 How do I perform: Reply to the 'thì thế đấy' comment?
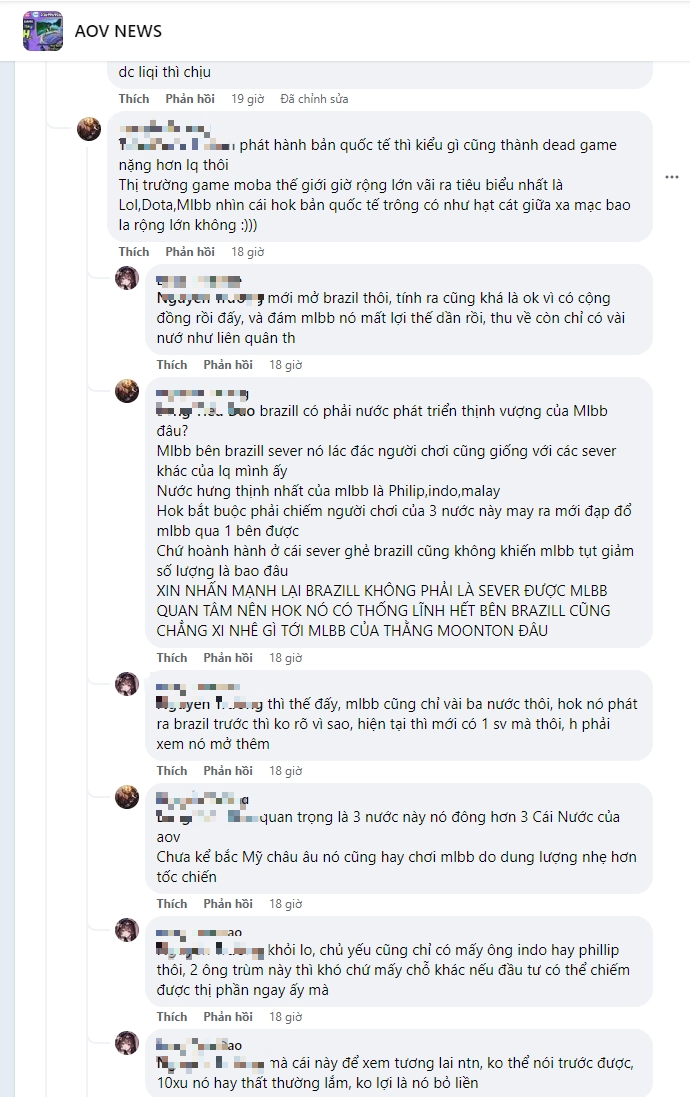pyautogui.click(x=228, y=771)
